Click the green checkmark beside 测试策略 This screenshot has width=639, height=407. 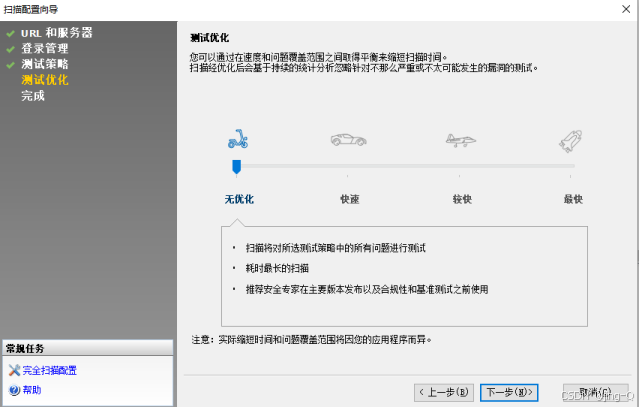pyautogui.click(x=11, y=65)
